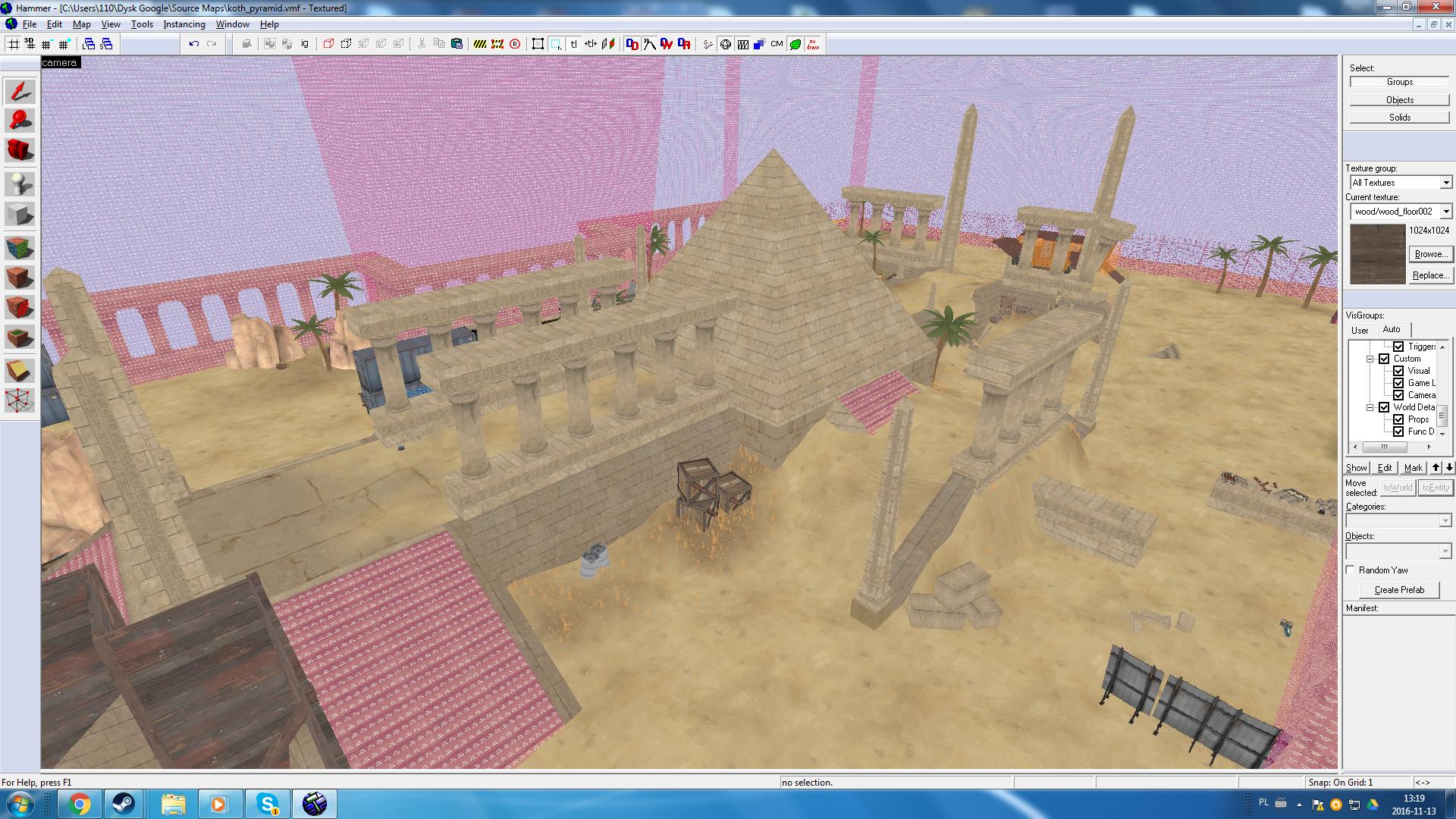Switch to the Auto visgroups tab
This screenshot has width=1456, height=819.
pos(1392,329)
